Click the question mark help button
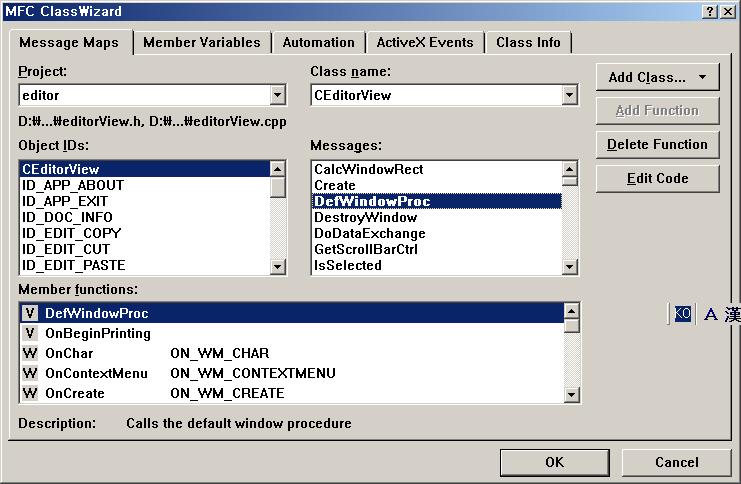Image resolution: width=741 pixels, height=484 pixels. [x=710, y=12]
